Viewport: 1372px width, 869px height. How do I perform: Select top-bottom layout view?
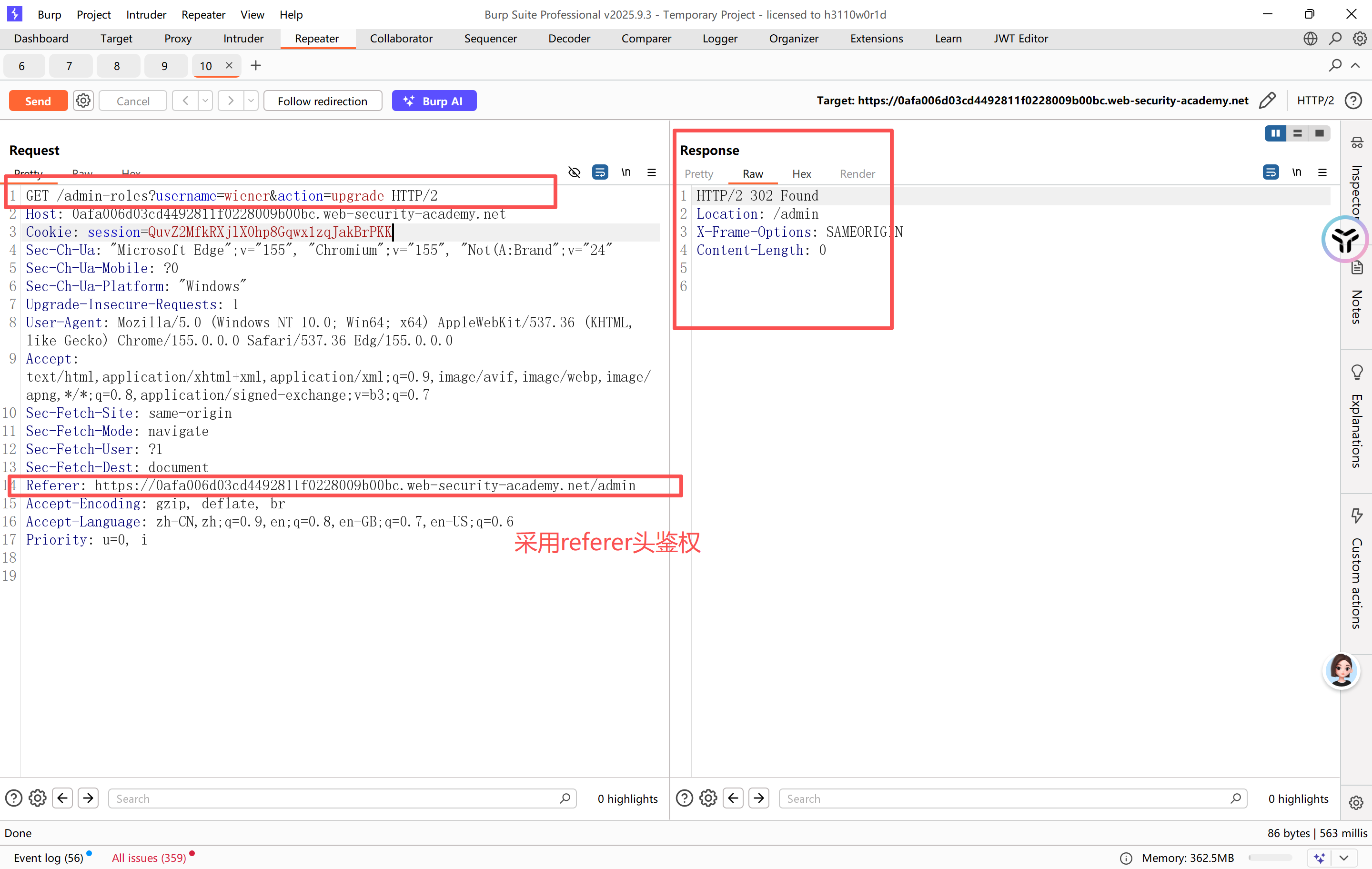coord(1297,133)
